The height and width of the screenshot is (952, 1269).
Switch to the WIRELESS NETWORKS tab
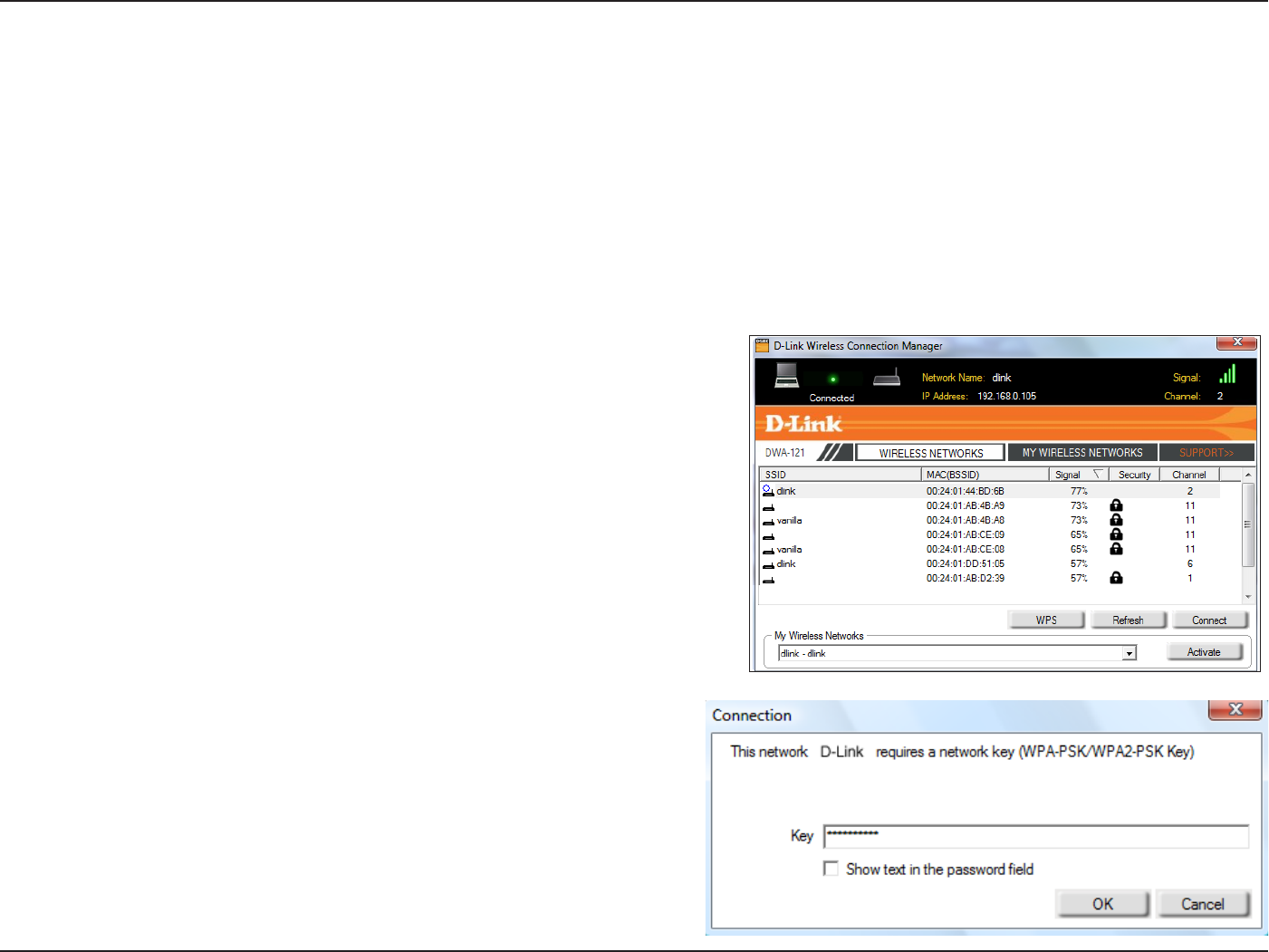tap(931, 453)
